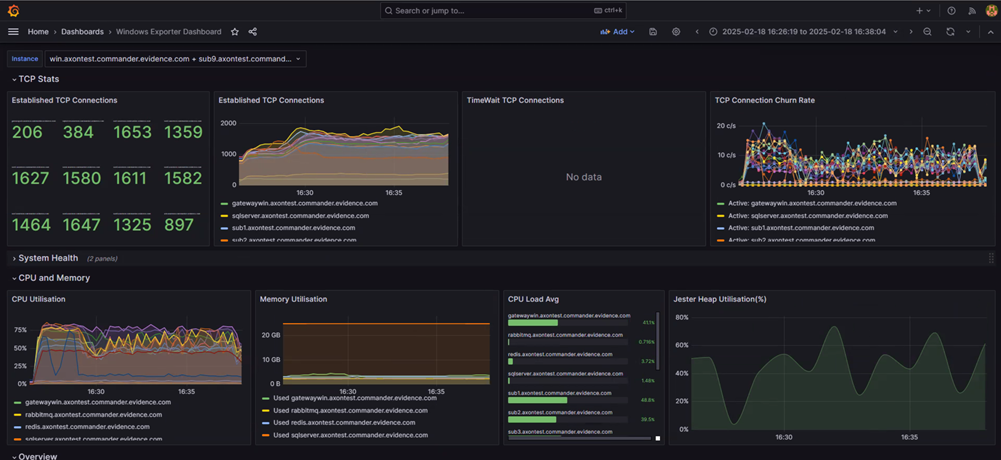This screenshot has height=460, width=1001.
Task: Open the Add dropdown
Action: click(617, 31)
